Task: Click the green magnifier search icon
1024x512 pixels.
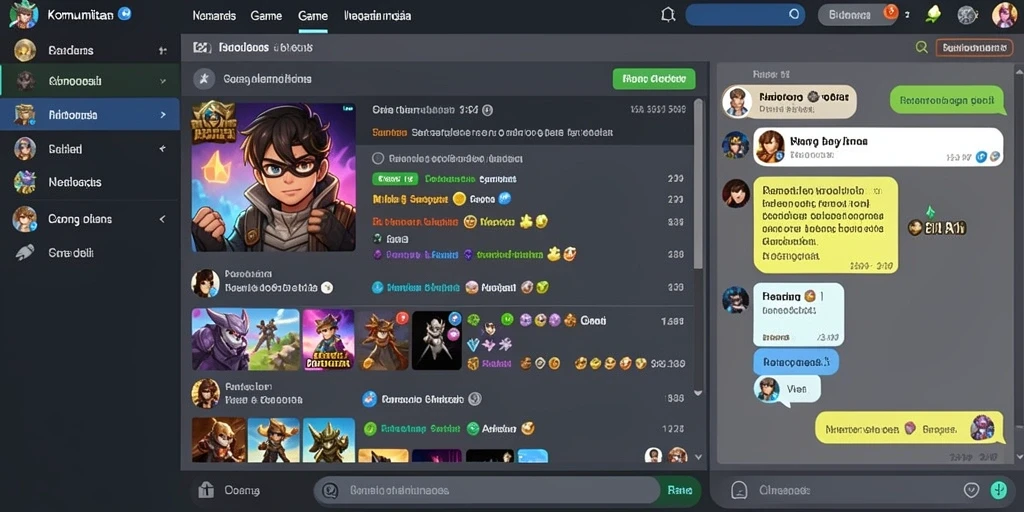Action: [x=921, y=47]
